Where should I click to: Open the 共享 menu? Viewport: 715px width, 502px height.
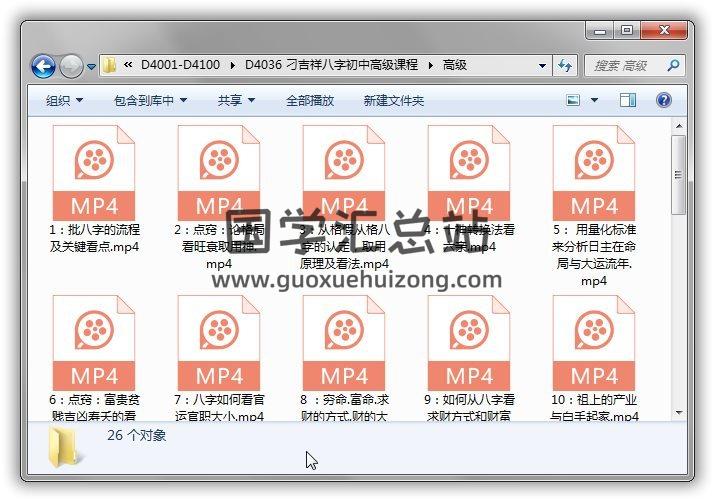[236, 100]
